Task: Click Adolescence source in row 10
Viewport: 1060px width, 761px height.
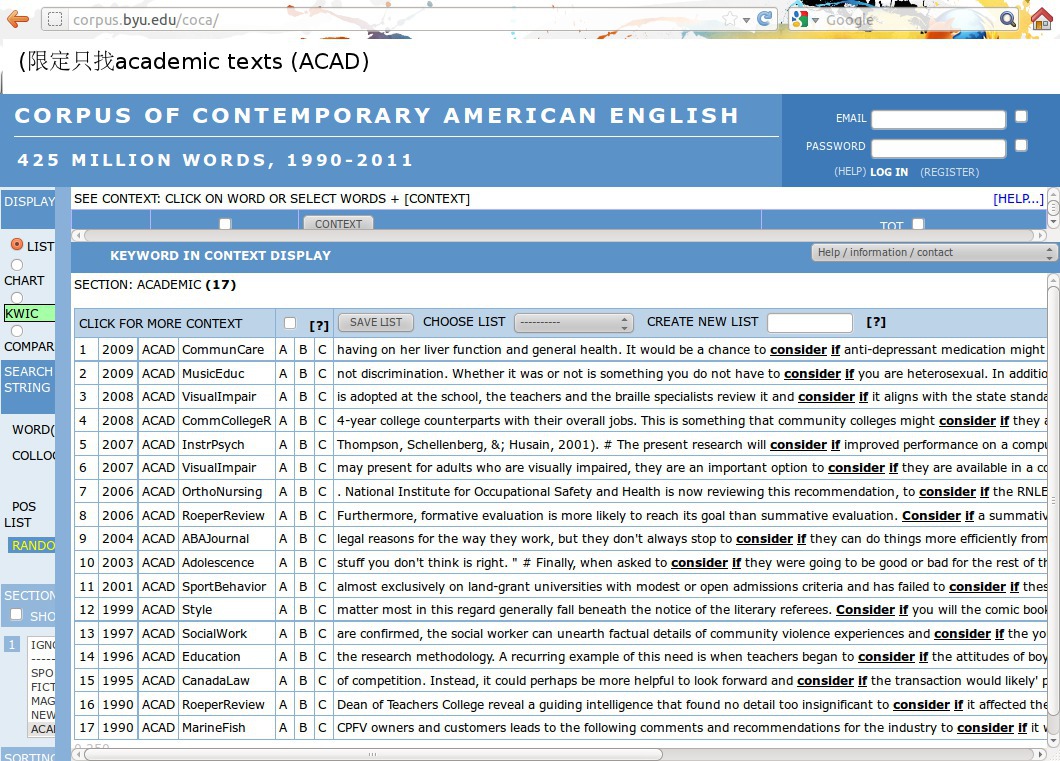Action: [218, 562]
